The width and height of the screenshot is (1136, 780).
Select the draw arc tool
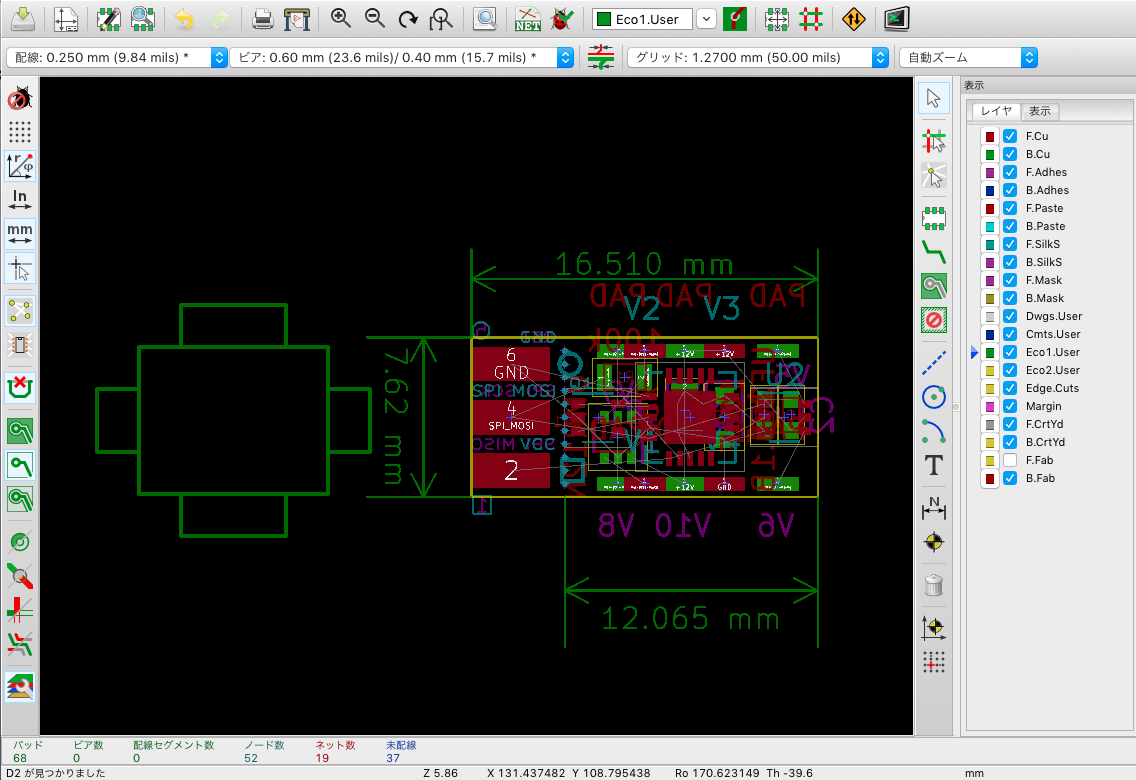pyautogui.click(x=934, y=431)
